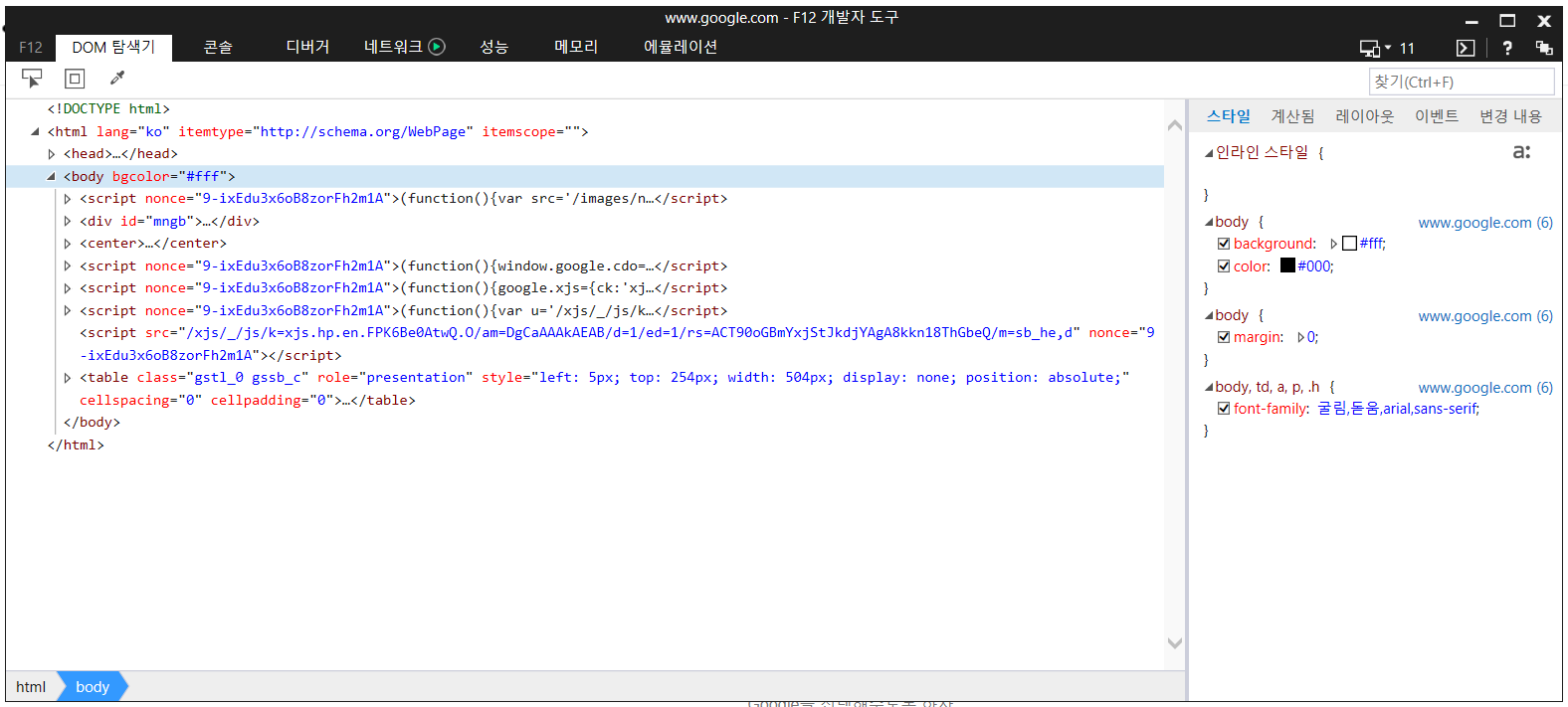Expand the var u='/xjs script node

coord(68,310)
